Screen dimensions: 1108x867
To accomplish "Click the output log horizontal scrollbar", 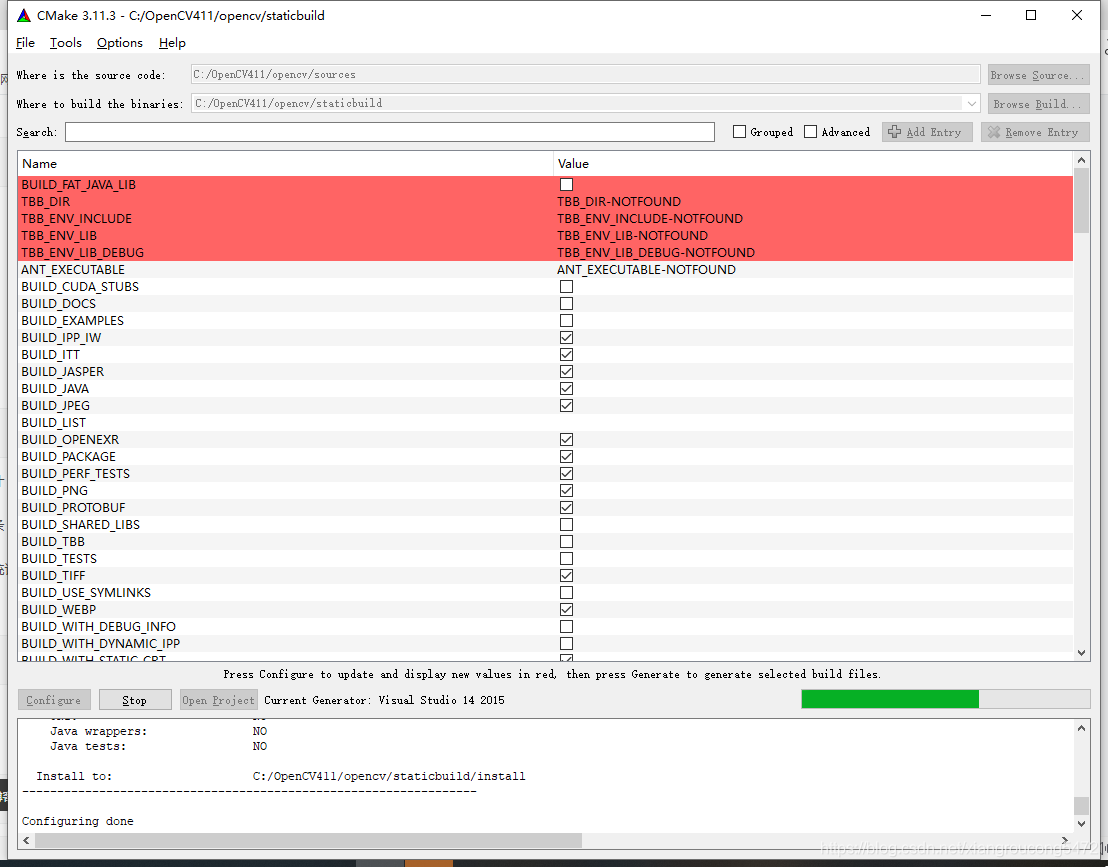I will [x=308, y=840].
